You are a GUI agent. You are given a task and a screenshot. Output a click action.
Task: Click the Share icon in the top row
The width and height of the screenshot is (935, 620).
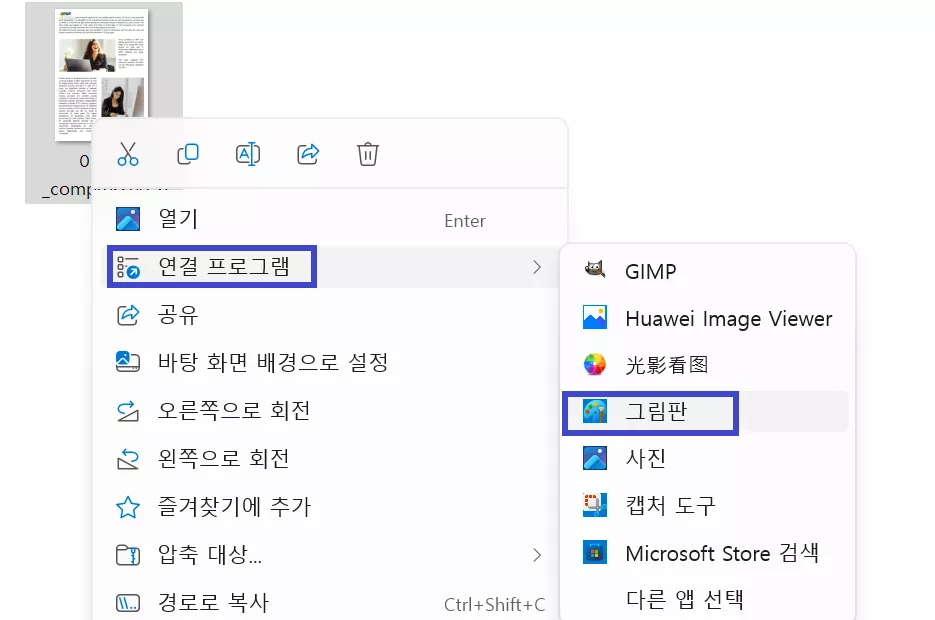(x=307, y=153)
